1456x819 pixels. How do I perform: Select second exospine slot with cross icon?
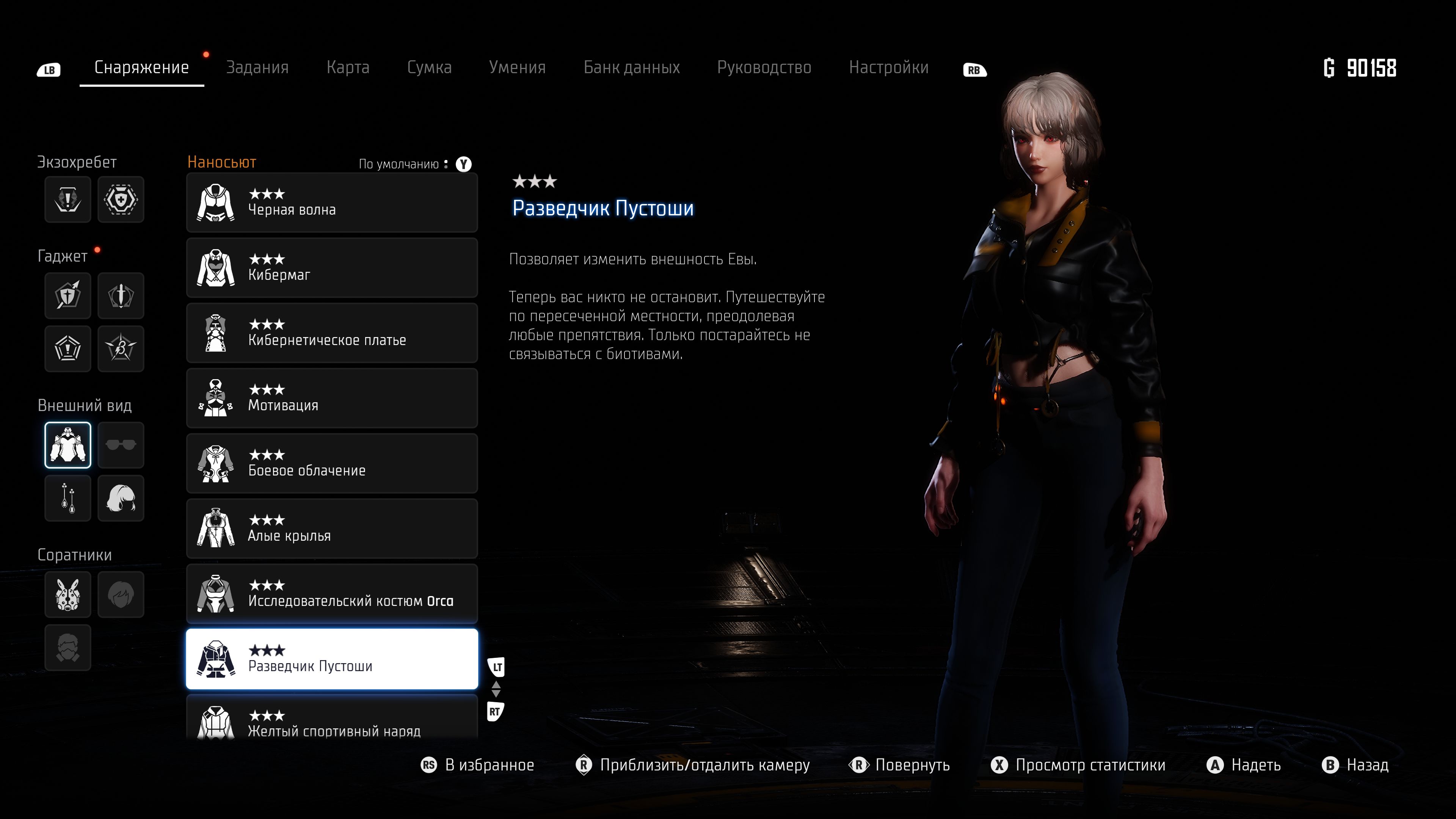point(121,199)
